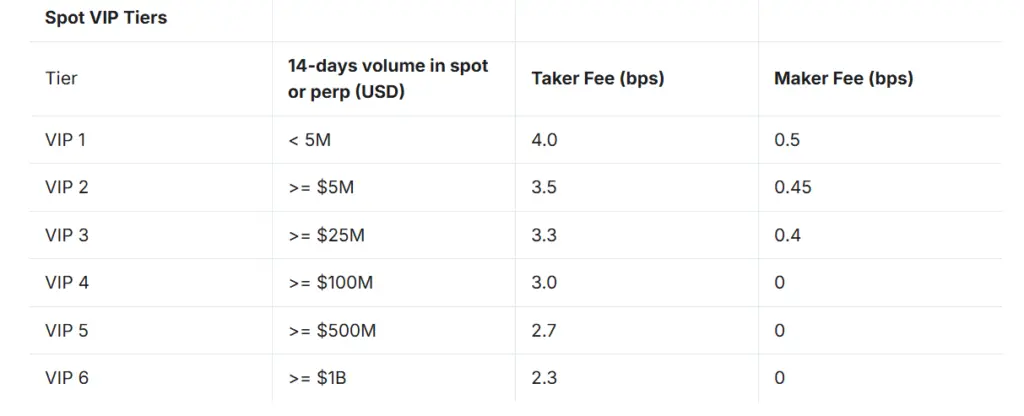Image resolution: width=1024 pixels, height=416 pixels.
Task: Click the >= $1B volume cell
Action: (x=317, y=378)
